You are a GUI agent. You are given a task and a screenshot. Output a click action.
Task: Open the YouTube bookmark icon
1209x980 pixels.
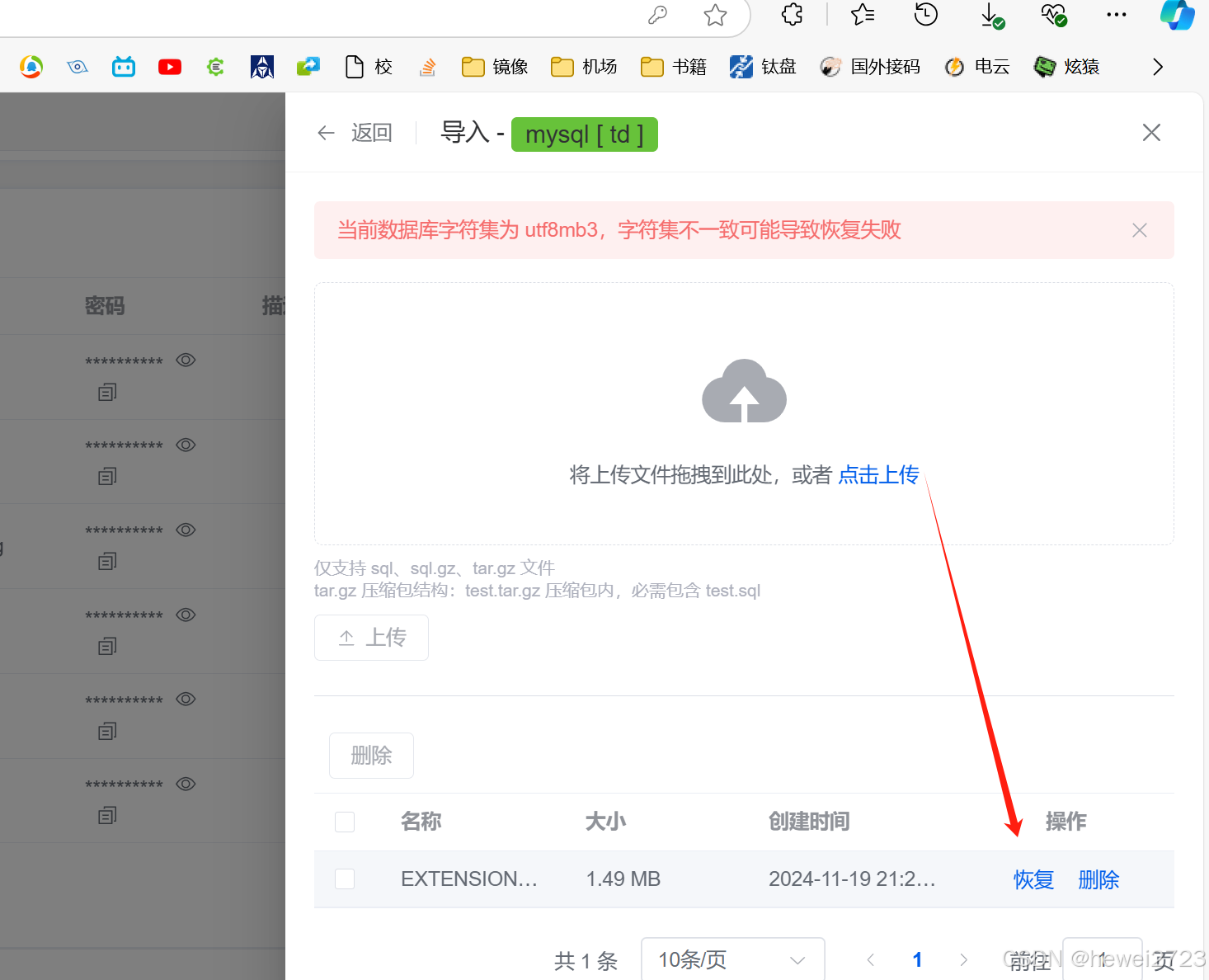[x=169, y=67]
